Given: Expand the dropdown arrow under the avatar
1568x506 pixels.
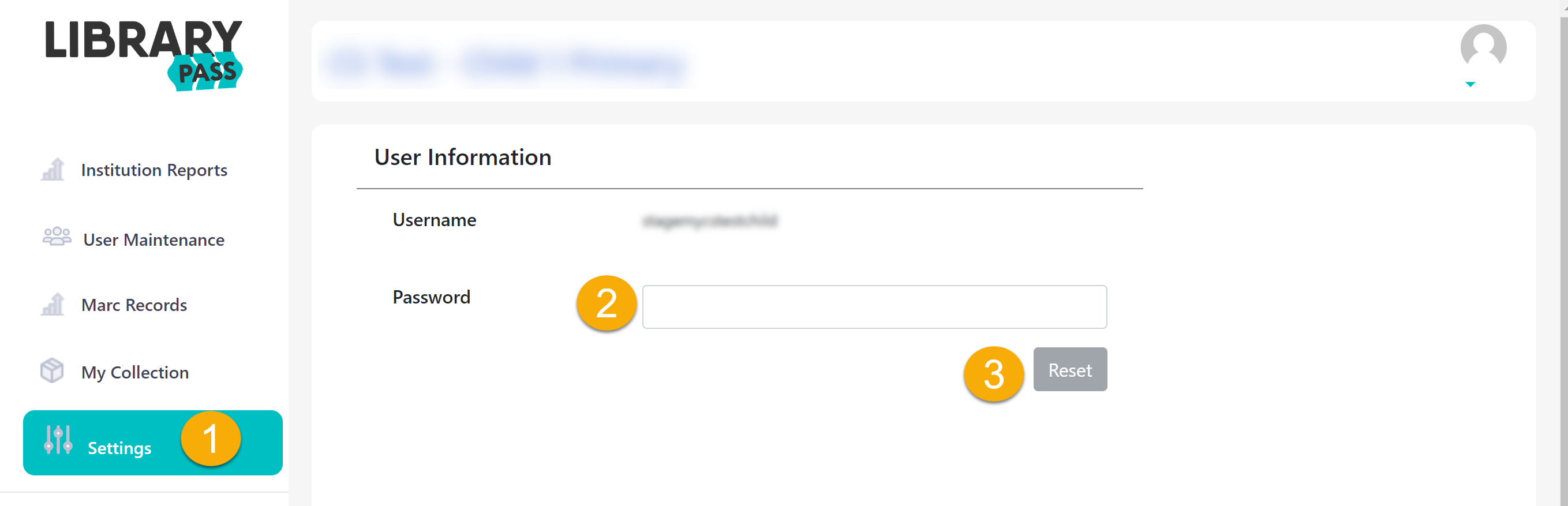Looking at the screenshot, I should click(x=1470, y=85).
